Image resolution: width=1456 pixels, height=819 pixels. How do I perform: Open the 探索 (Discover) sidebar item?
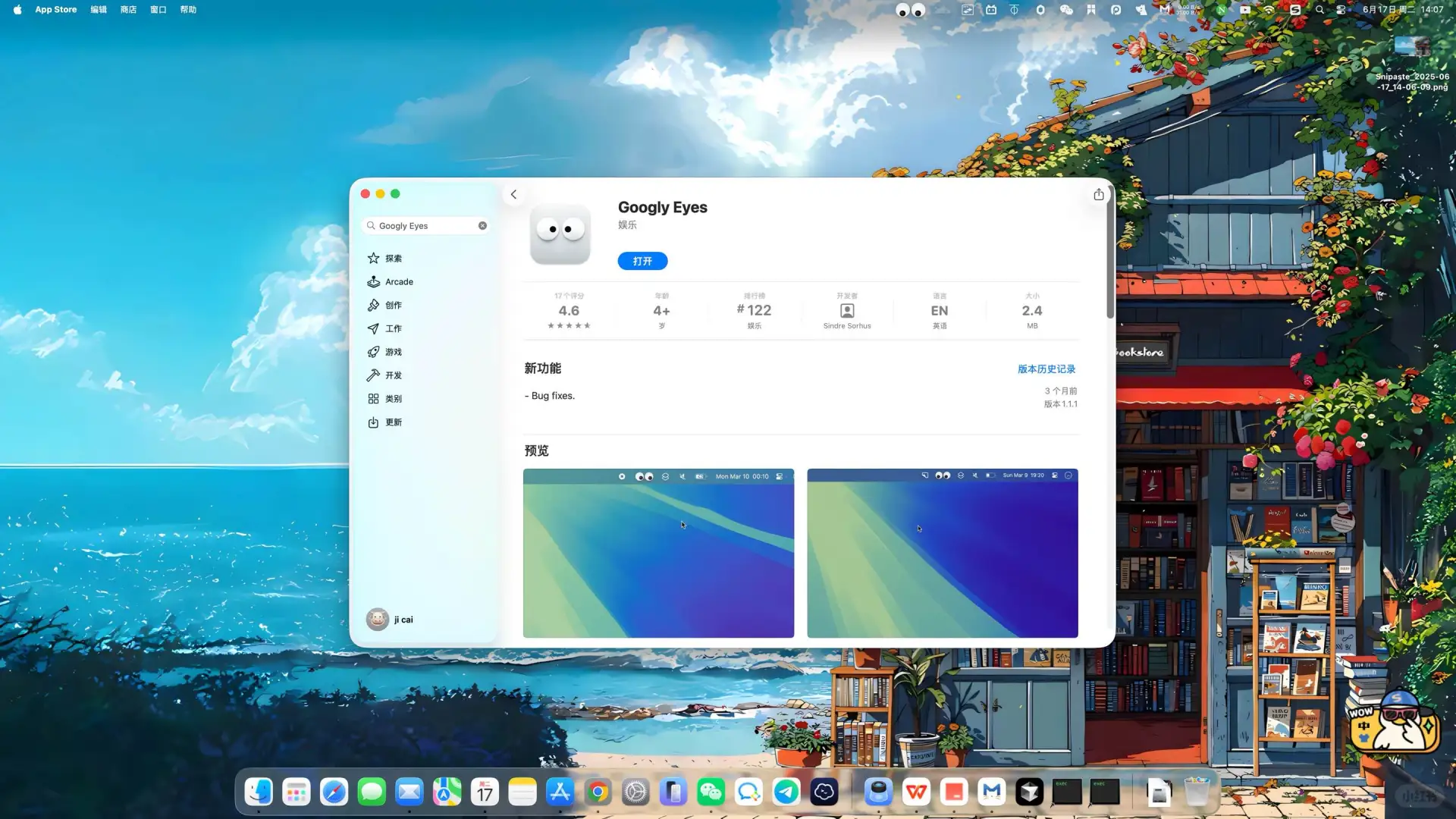(393, 259)
